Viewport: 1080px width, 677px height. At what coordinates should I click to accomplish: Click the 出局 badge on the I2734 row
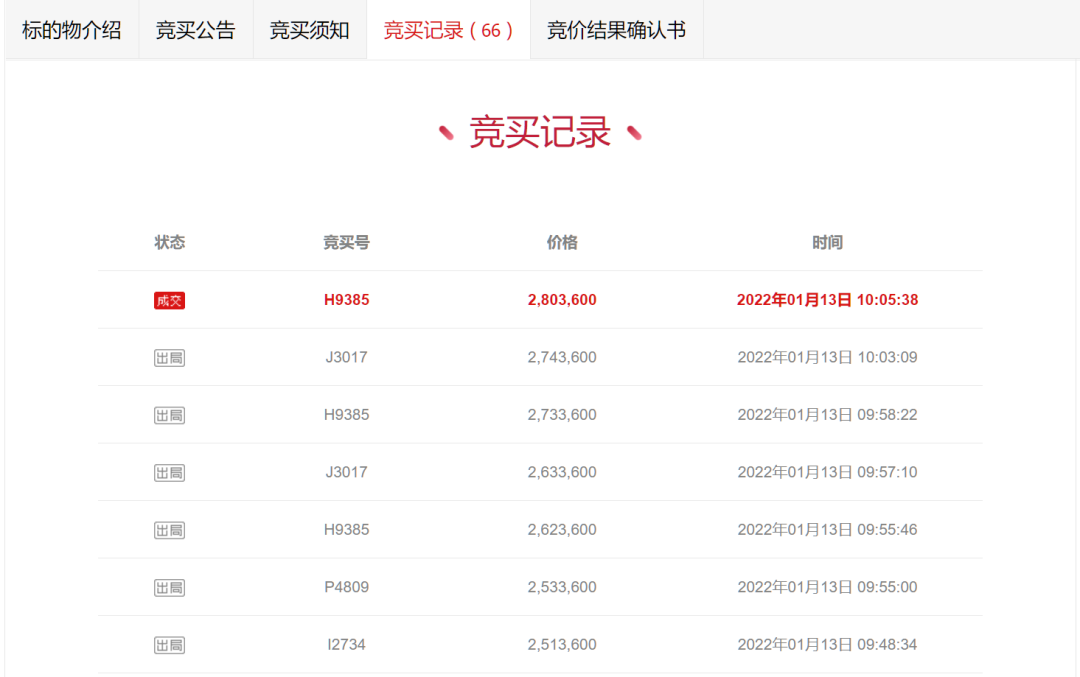[x=170, y=644]
